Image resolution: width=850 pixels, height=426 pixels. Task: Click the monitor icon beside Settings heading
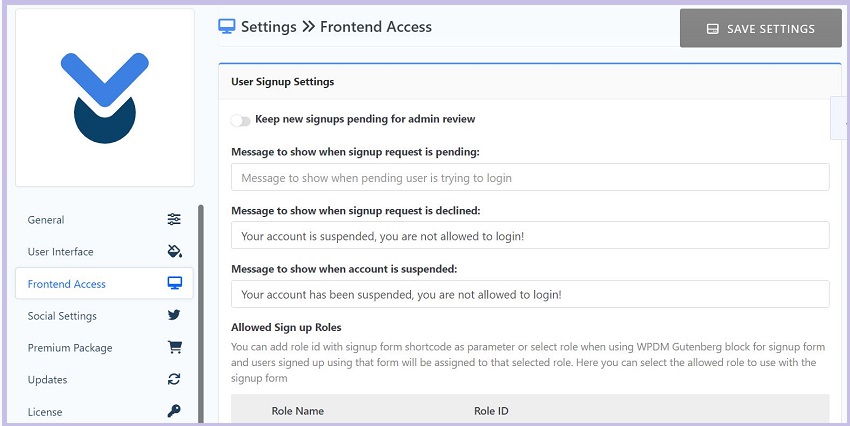tap(227, 27)
